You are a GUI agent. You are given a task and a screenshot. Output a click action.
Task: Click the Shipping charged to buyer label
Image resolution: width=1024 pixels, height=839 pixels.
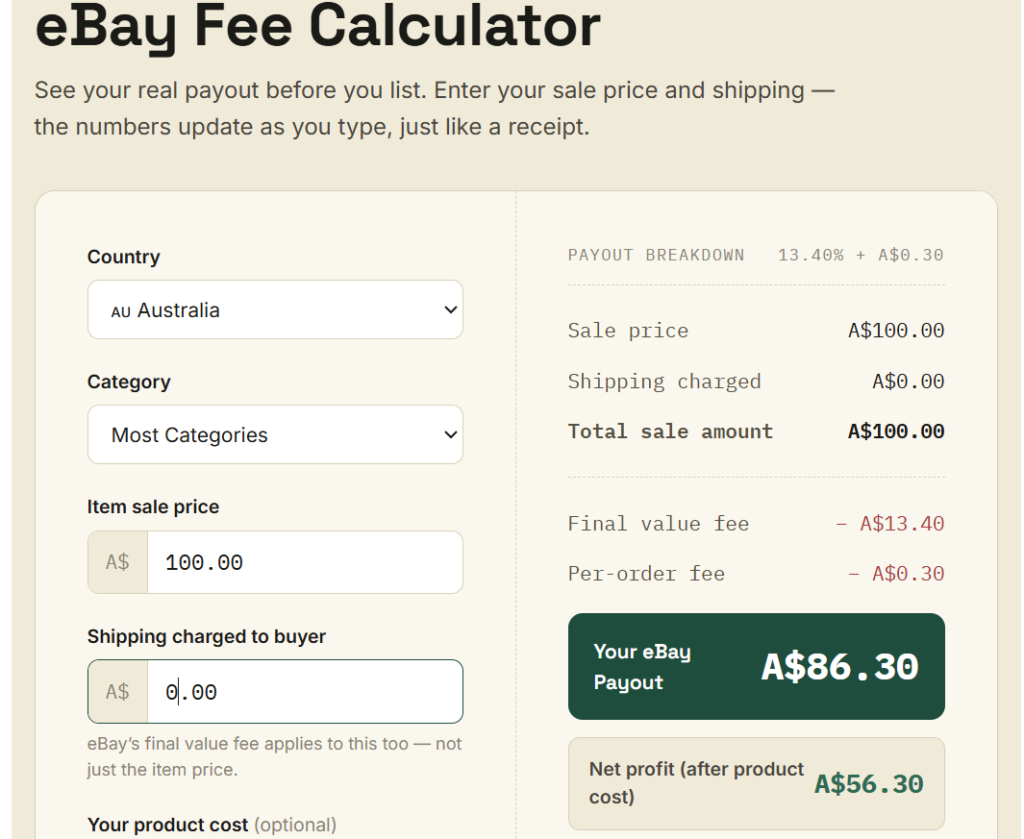206,637
